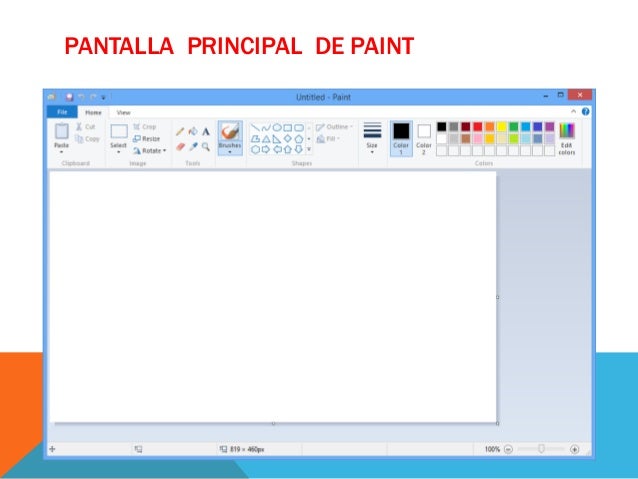This screenshot has width=638, height=479.
Task: Choose the Curve shape
Action: click(x=266, y=128)
